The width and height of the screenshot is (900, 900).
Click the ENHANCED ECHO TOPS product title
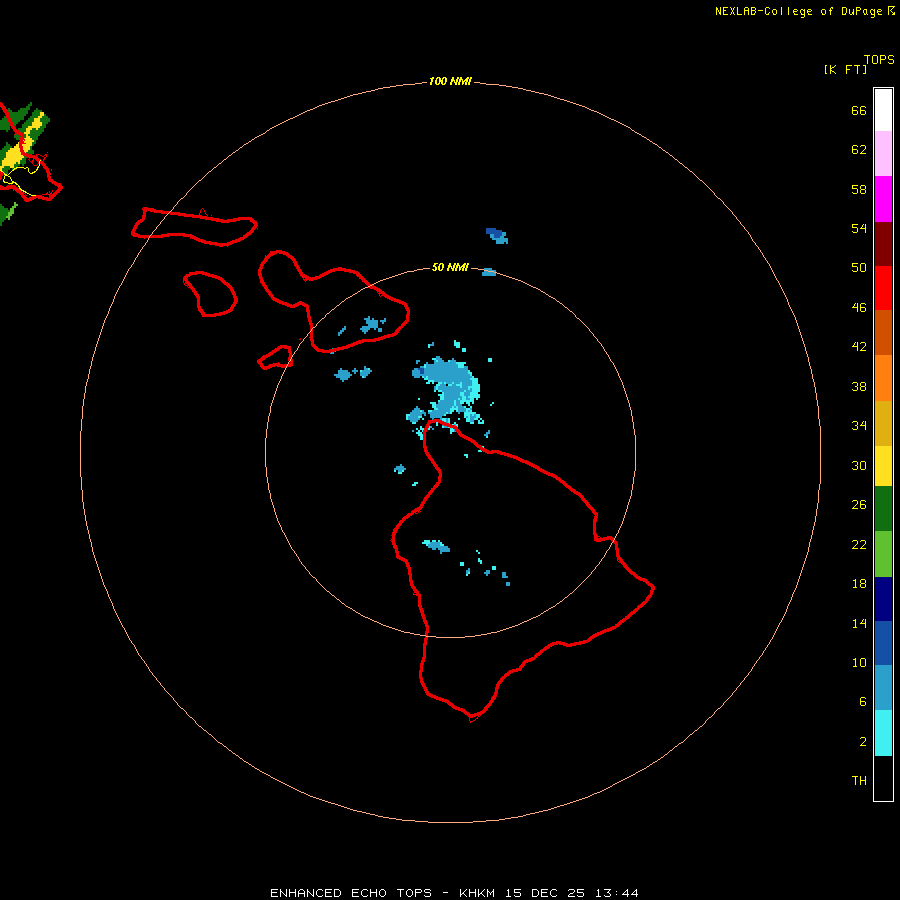click(x=351, y=893)
